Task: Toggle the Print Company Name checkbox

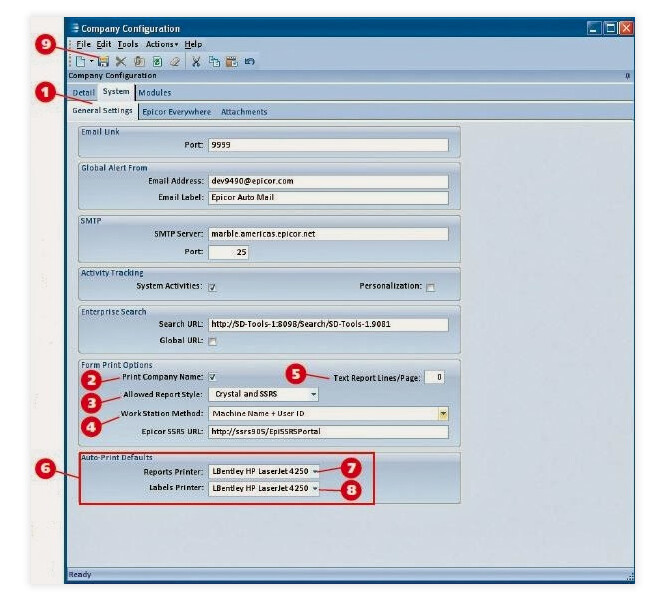Action: coord(212,377)
